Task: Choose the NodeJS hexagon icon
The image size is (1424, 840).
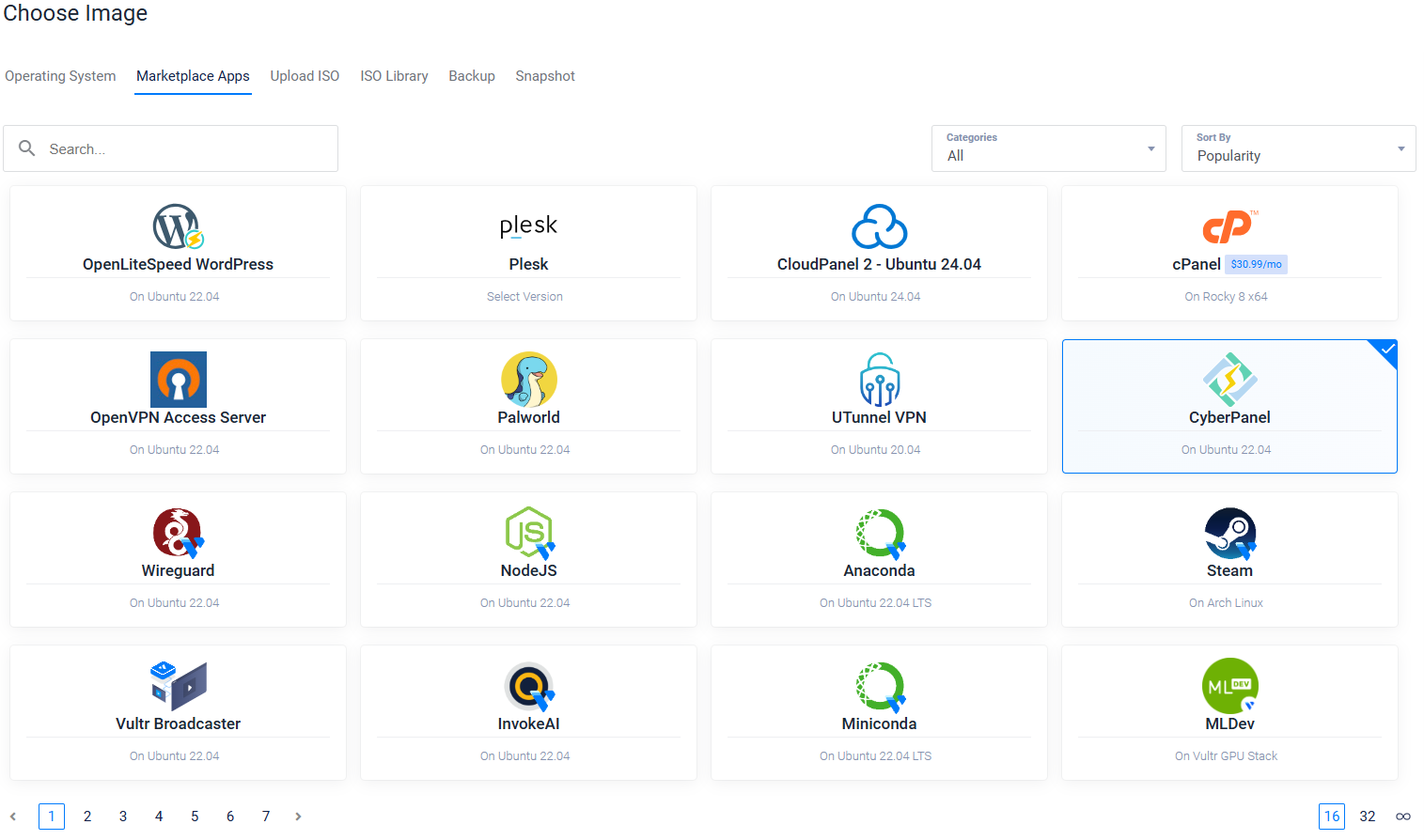Action: click(529, 533)
